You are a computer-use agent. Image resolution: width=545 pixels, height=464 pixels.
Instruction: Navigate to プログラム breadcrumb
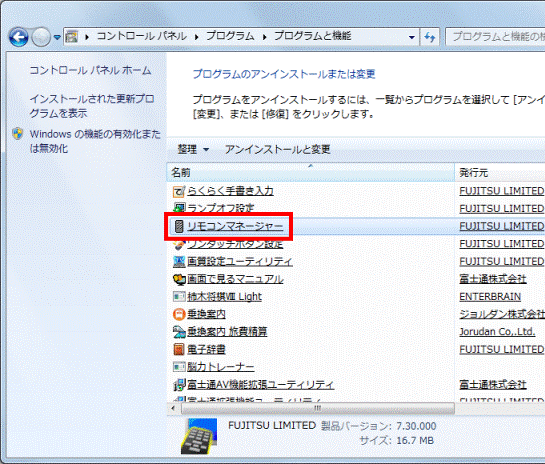tap(230, 36)
